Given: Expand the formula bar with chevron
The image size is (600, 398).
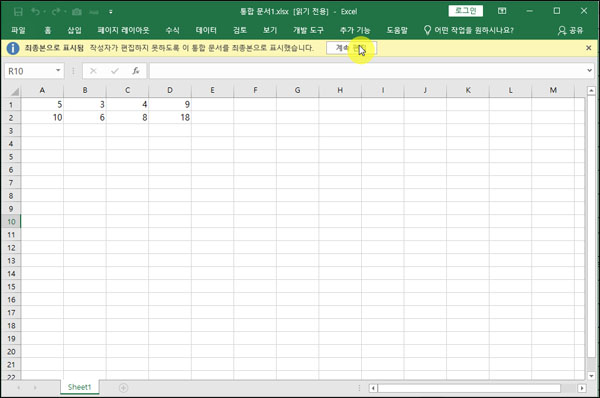Looking at the screenshot, I should [589, 70].
